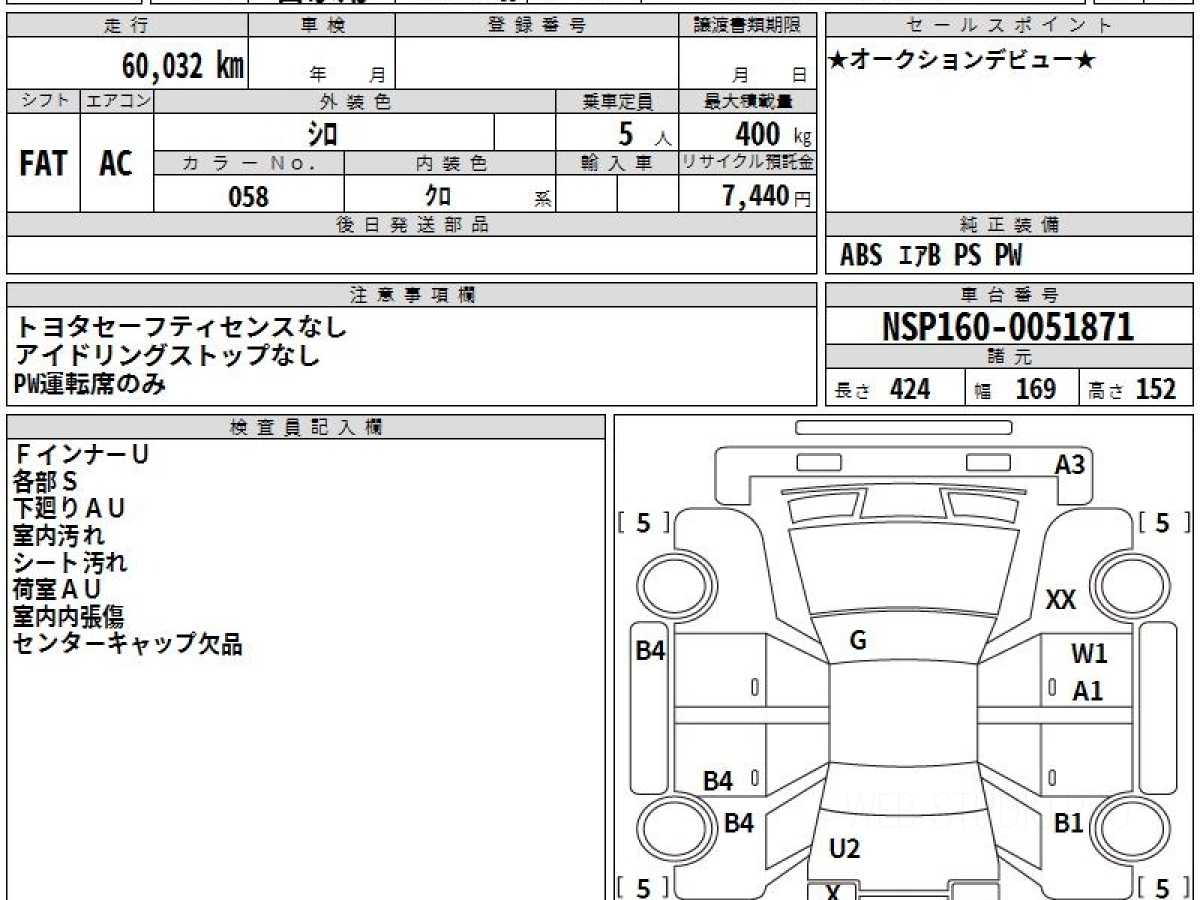The width and height of the screenshot is (1200, 900).
Task: Select the エアコン header cell
Action: coord(117,101)
